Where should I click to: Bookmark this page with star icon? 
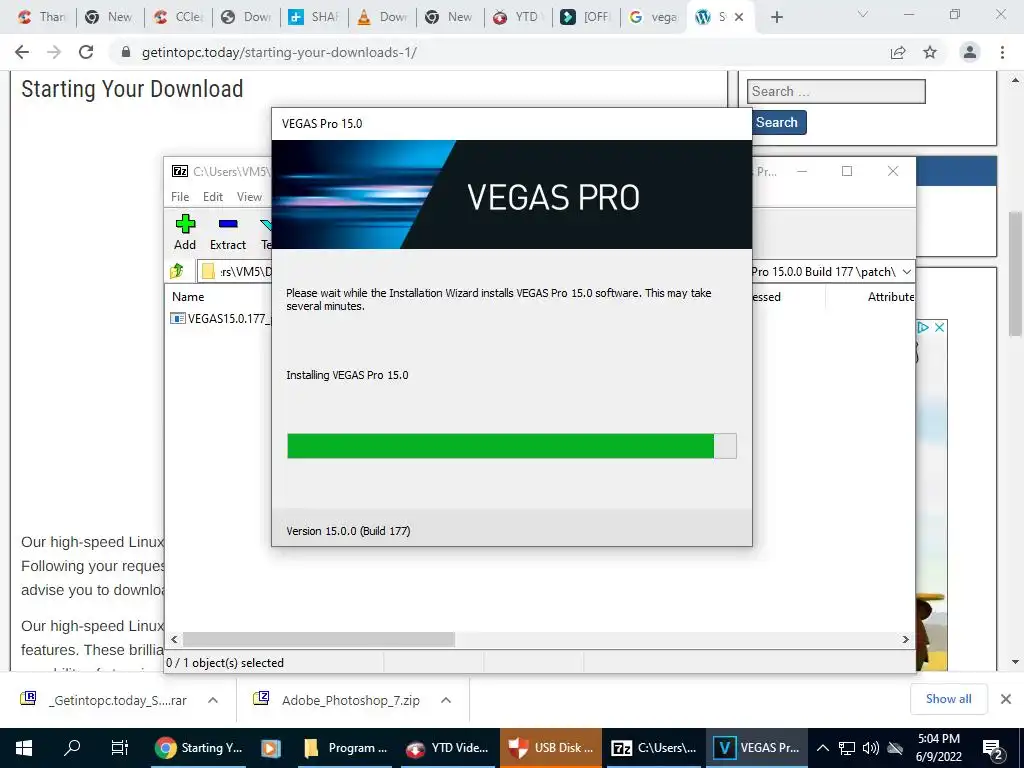[930, 52]
